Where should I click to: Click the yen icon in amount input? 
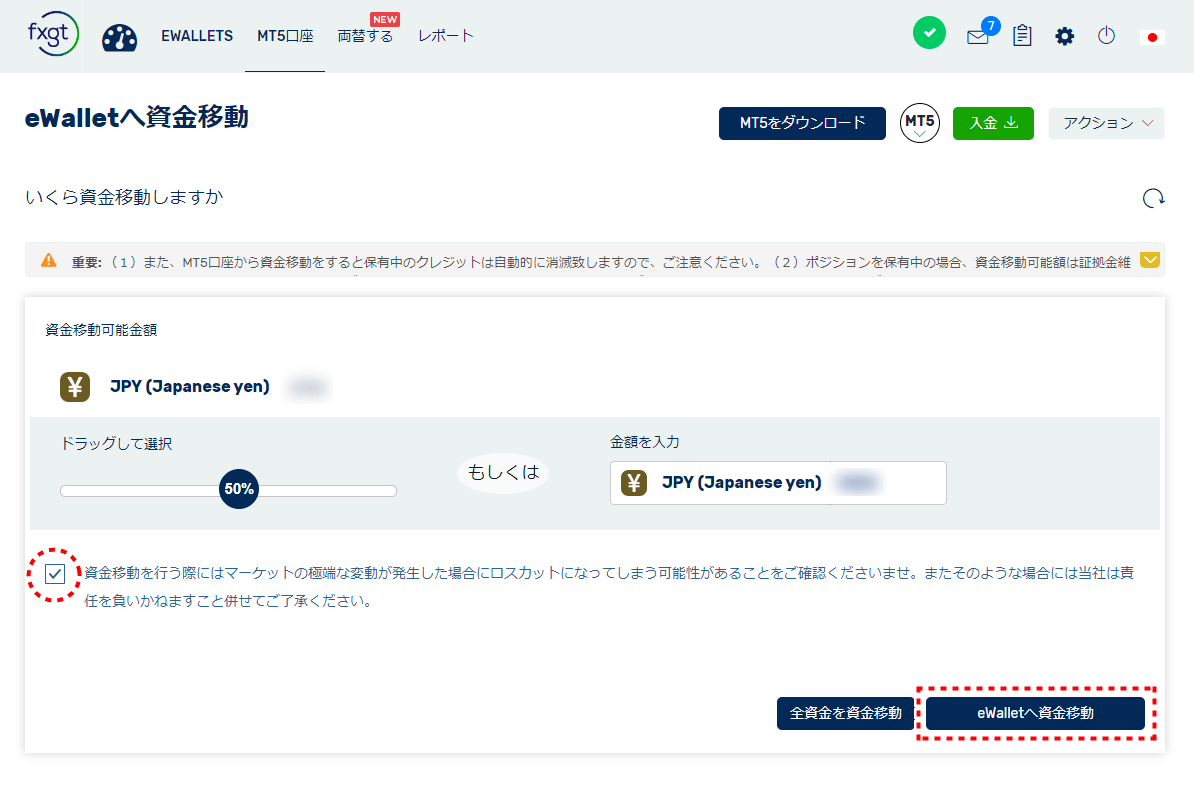tap(634, 483)
